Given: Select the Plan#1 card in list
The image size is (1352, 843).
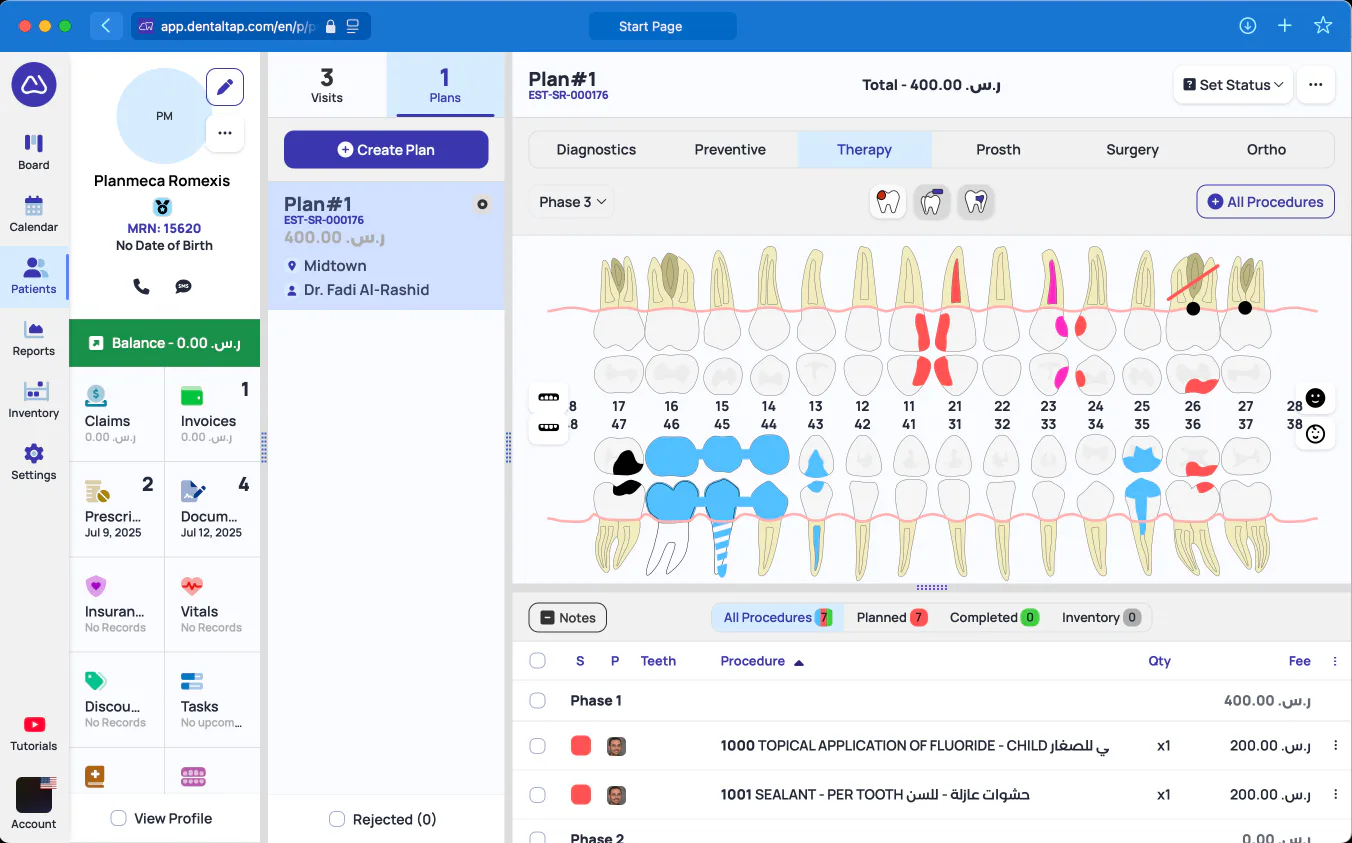Looking at the screenshot, I should [386, 246].
